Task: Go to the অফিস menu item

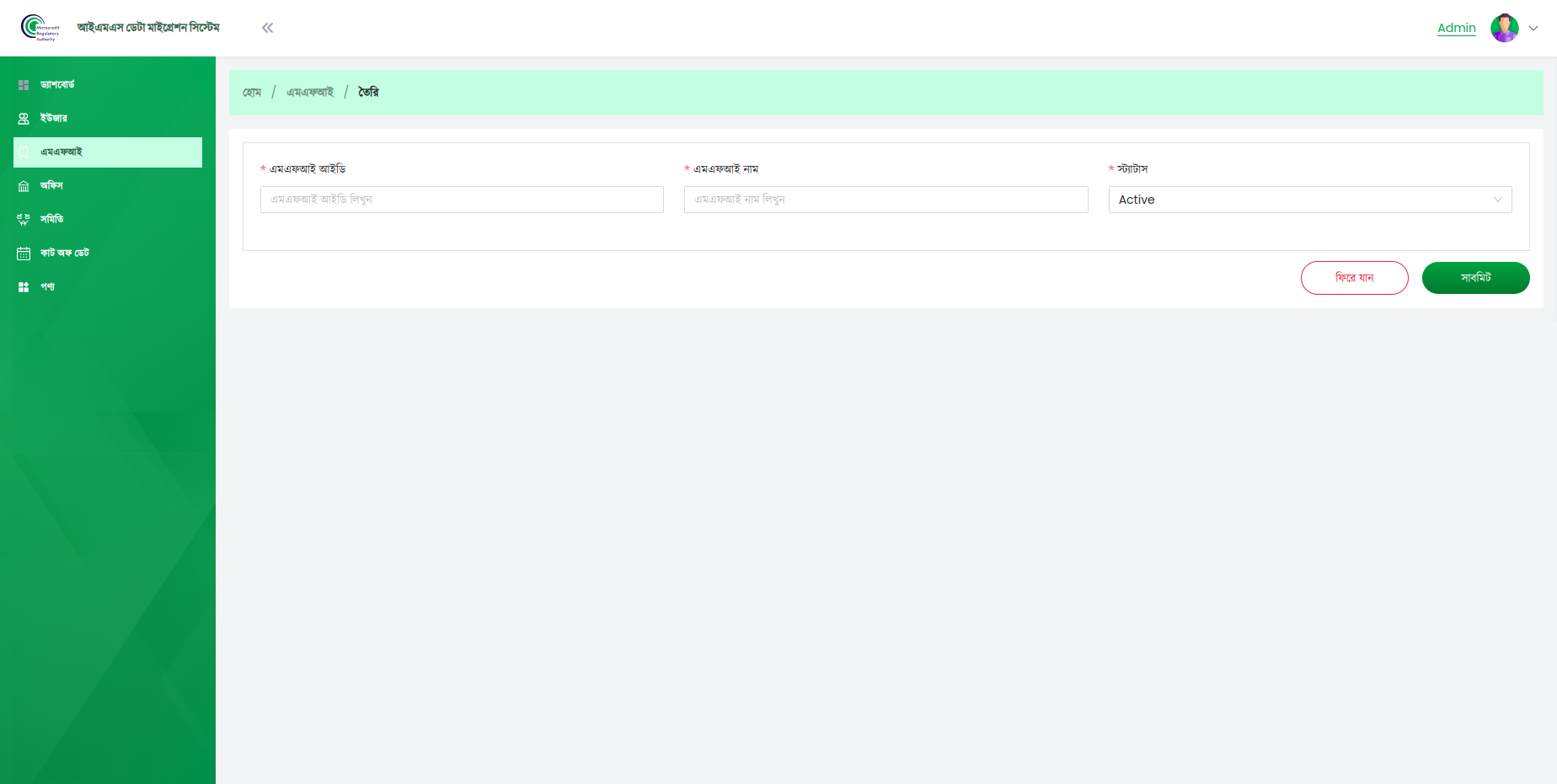Action: [51, 186]
